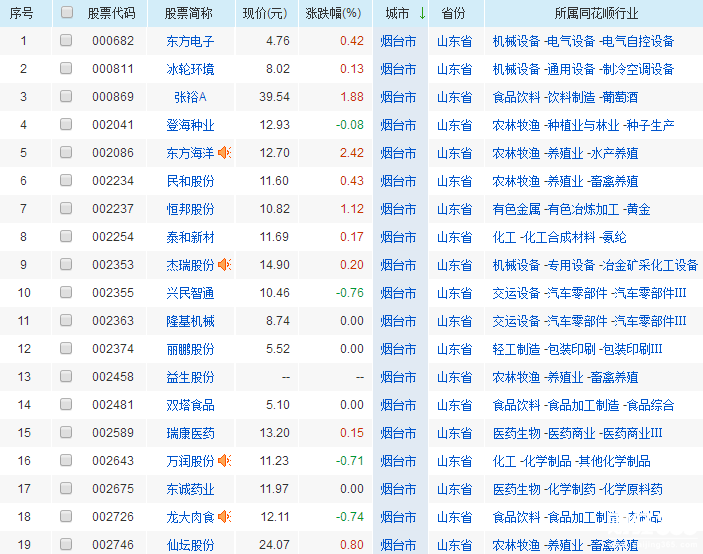Check the box for stock 000811
Image resolution: width=703 pixels, height=554 pixels.
coord(66,68)
